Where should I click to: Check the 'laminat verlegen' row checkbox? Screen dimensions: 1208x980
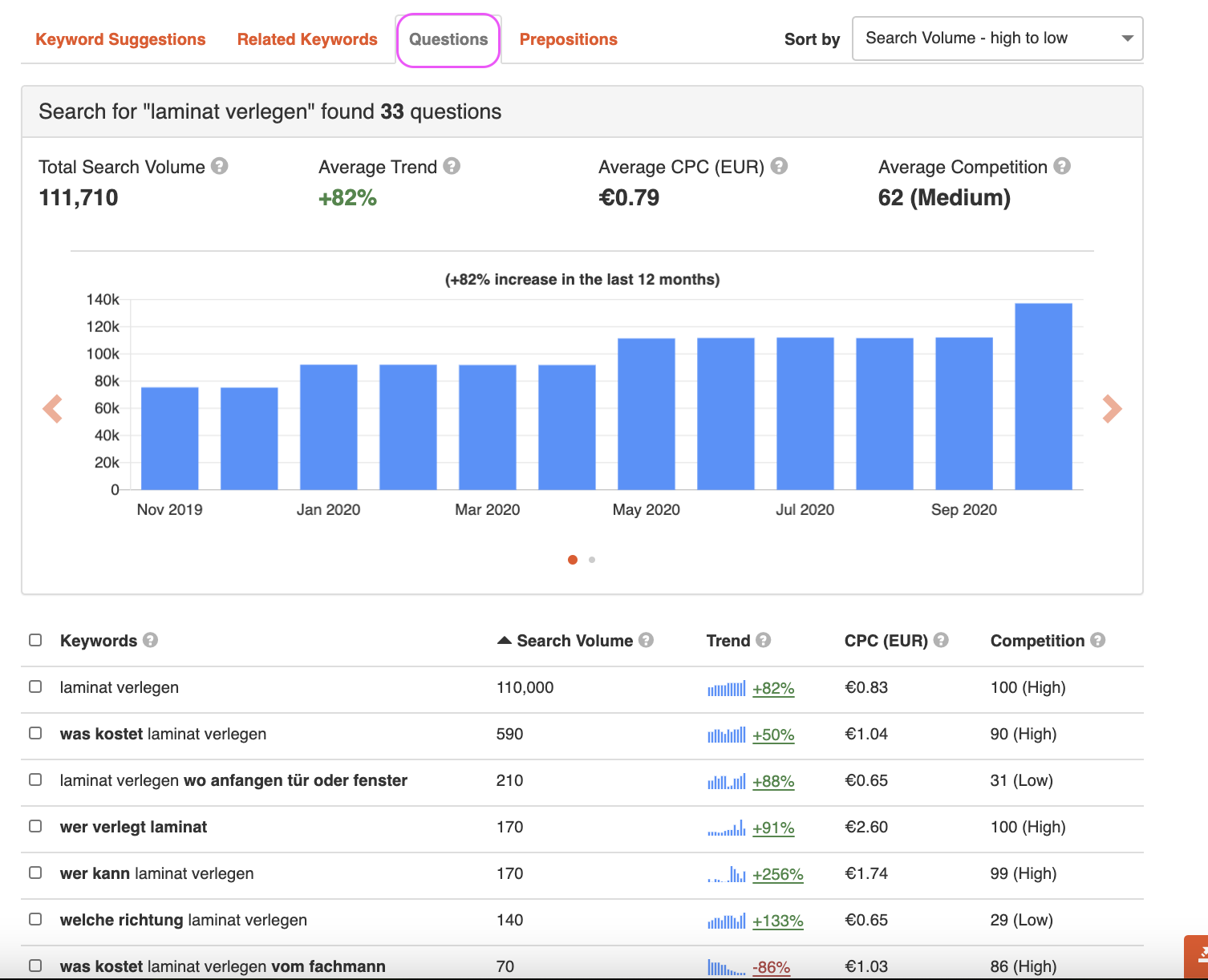coord(35,686)
